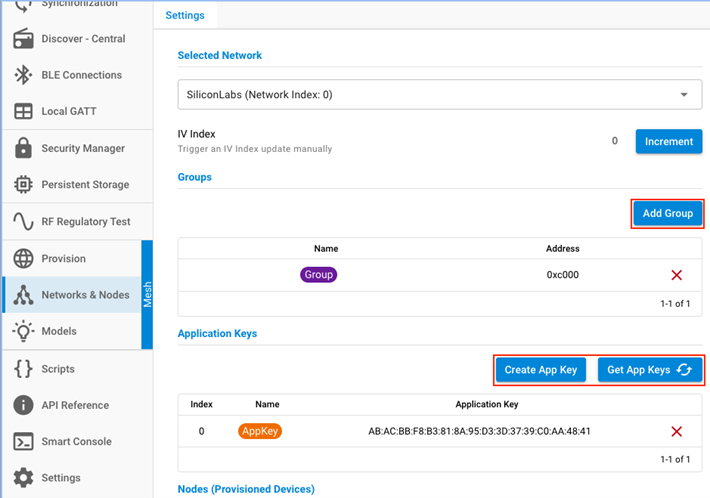Expand the SiliconLabs network dropdown arrow
The width and height of the screenshot is (710, 498).
coord(684,95)
